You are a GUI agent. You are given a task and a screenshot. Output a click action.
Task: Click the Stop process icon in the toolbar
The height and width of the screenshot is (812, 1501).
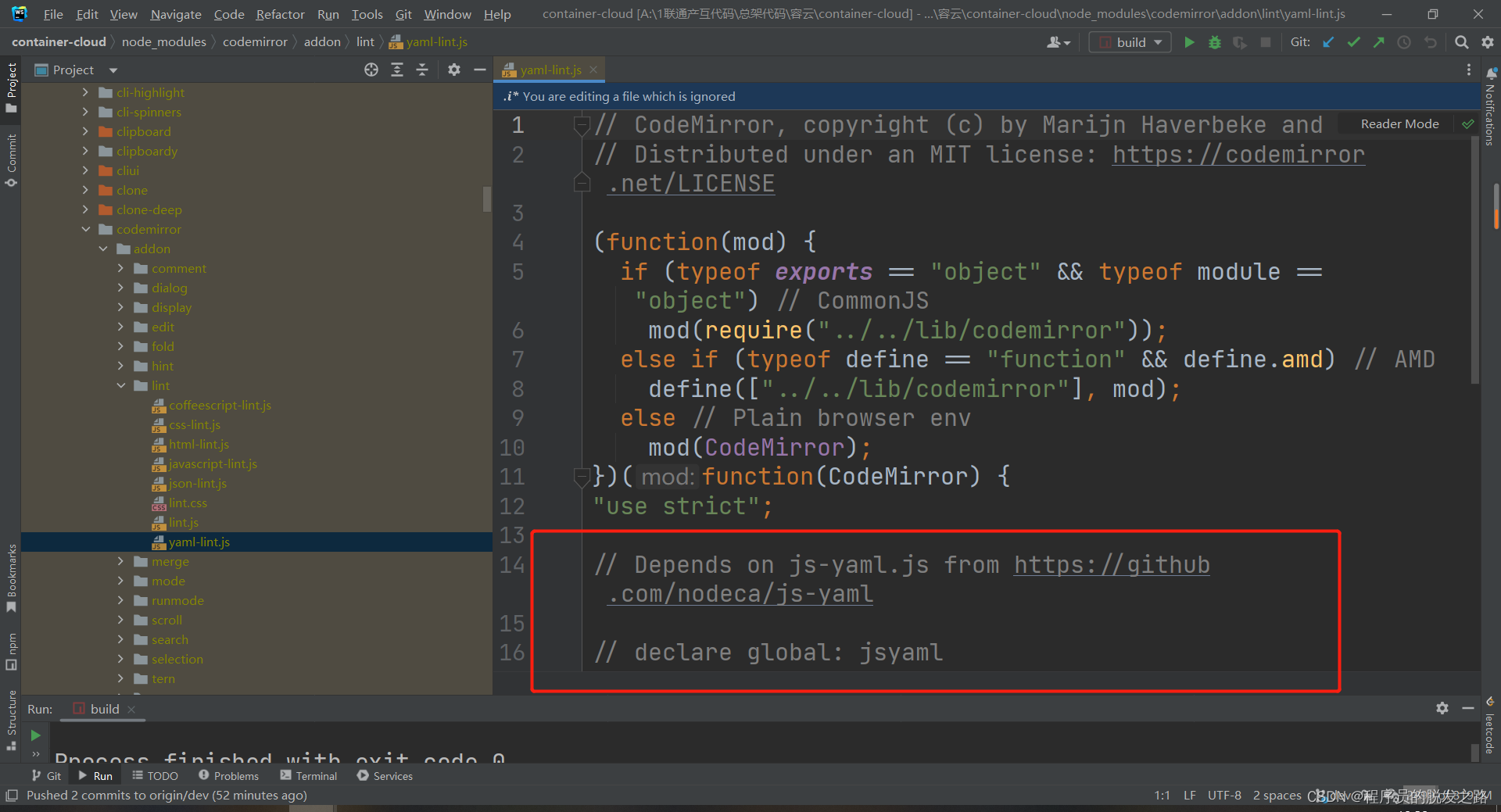click(1265, 42)
